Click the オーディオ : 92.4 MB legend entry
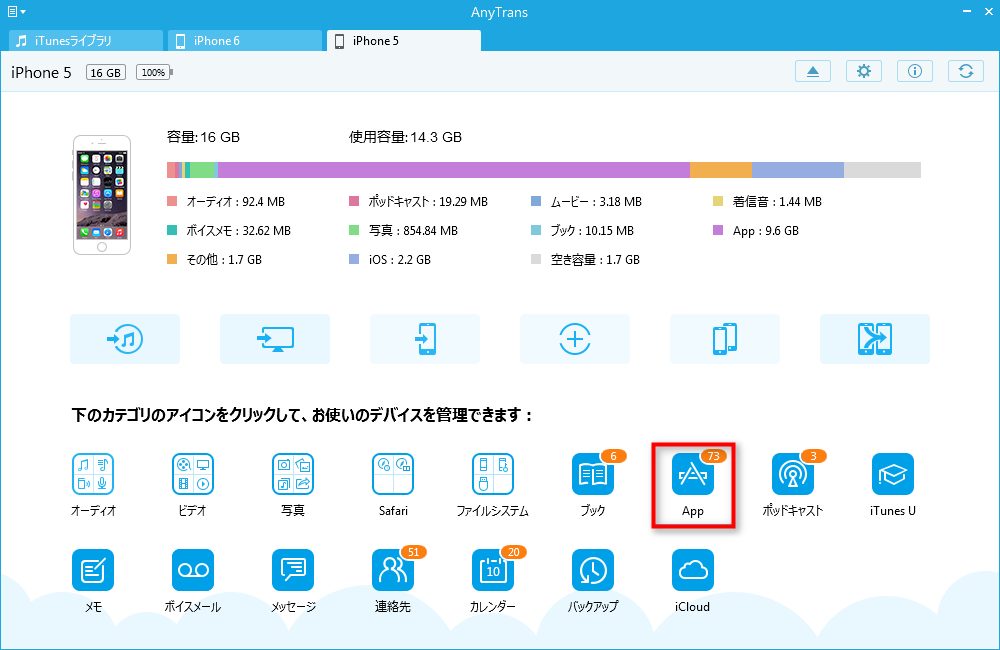This screenshot has width=1000, height=650. point(226,202)
